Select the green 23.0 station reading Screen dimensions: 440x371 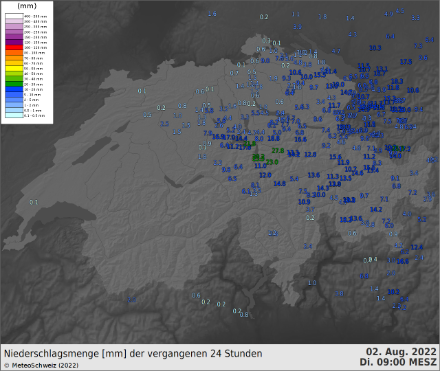272,162
